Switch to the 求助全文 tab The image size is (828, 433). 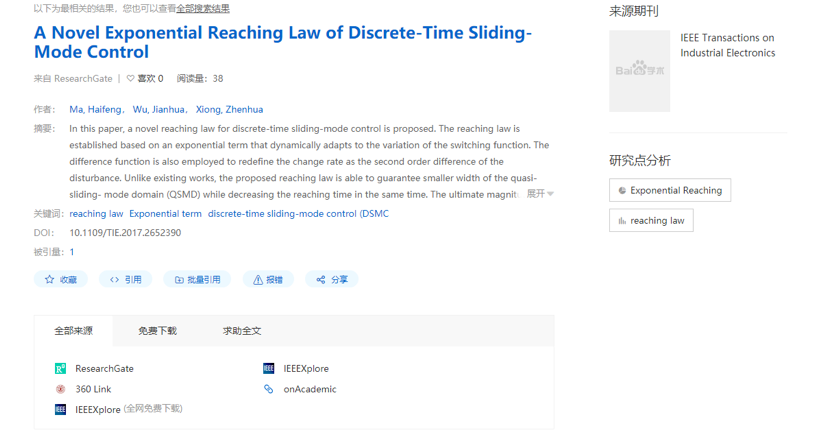242,331
